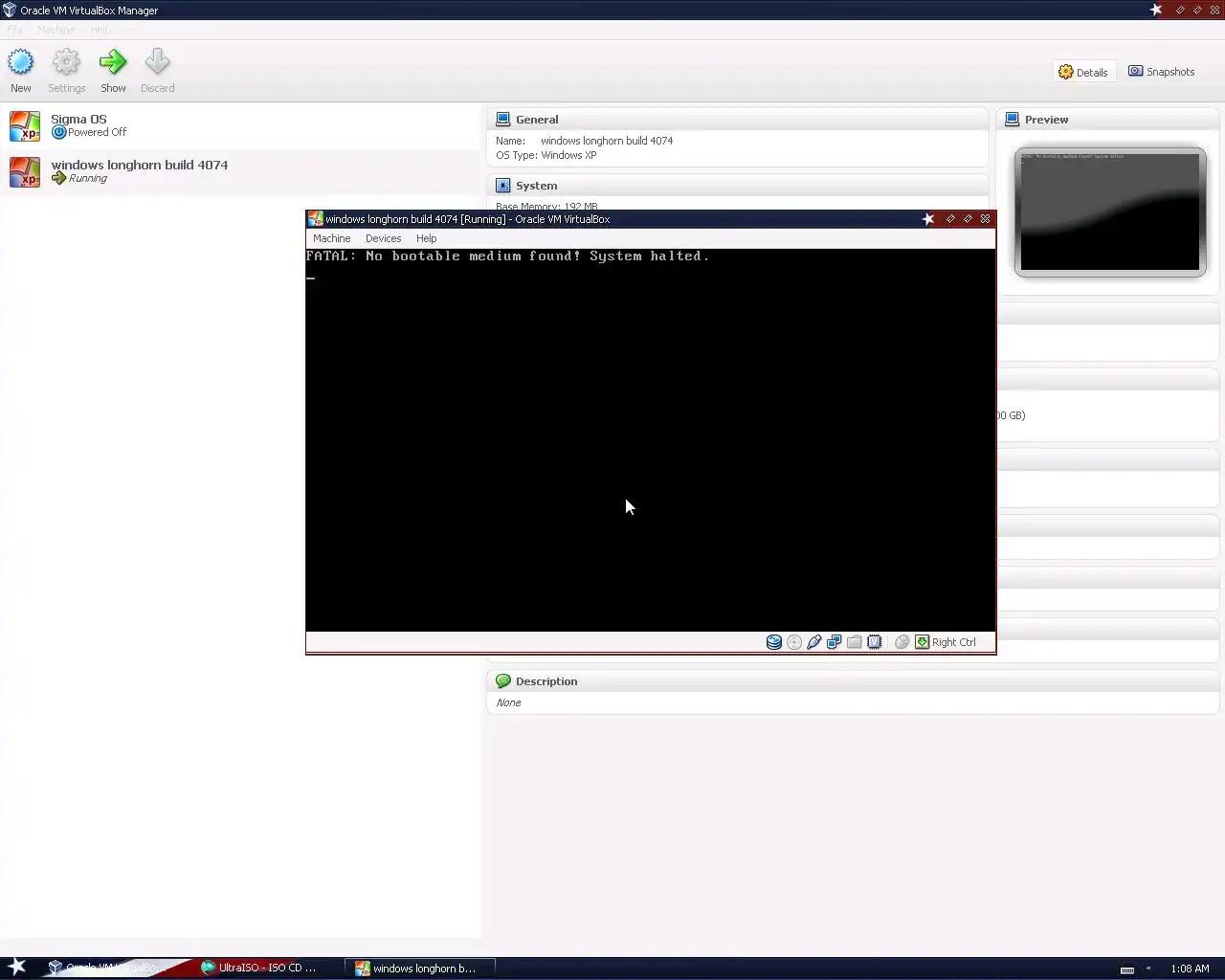Image resolution: width=1225 pixels, height=980 pixels.
Task: Click the General section header
Action: 737,120
